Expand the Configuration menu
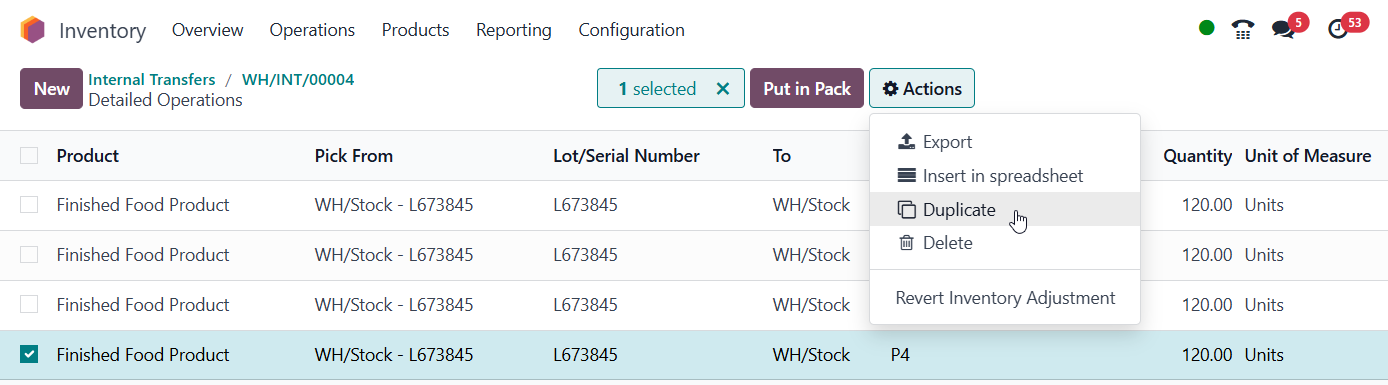Image resolution: width=1388 pixels, height=385 pixels. (x=631, y=30)
